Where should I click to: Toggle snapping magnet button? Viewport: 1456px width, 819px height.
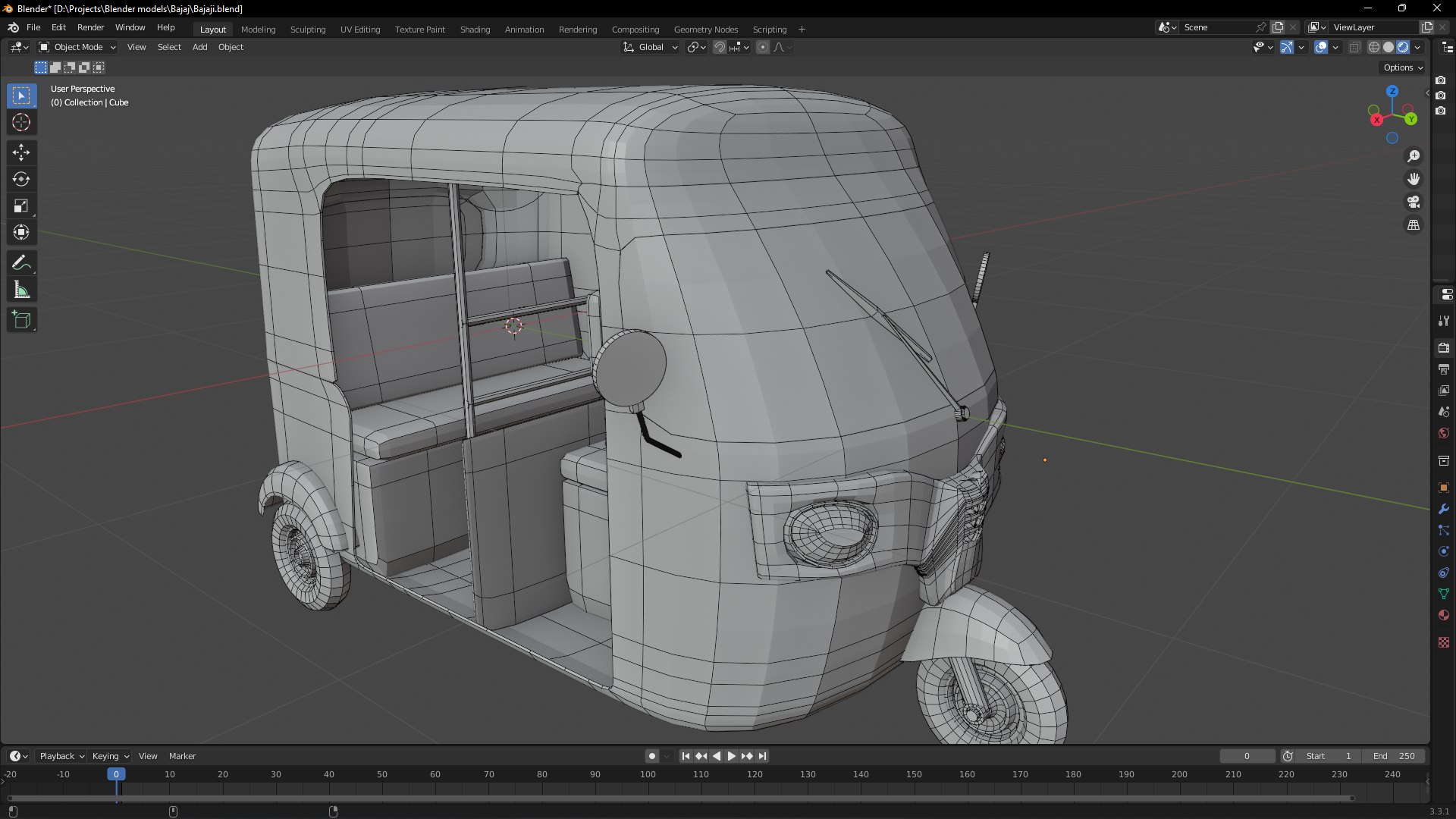point(720,47)
